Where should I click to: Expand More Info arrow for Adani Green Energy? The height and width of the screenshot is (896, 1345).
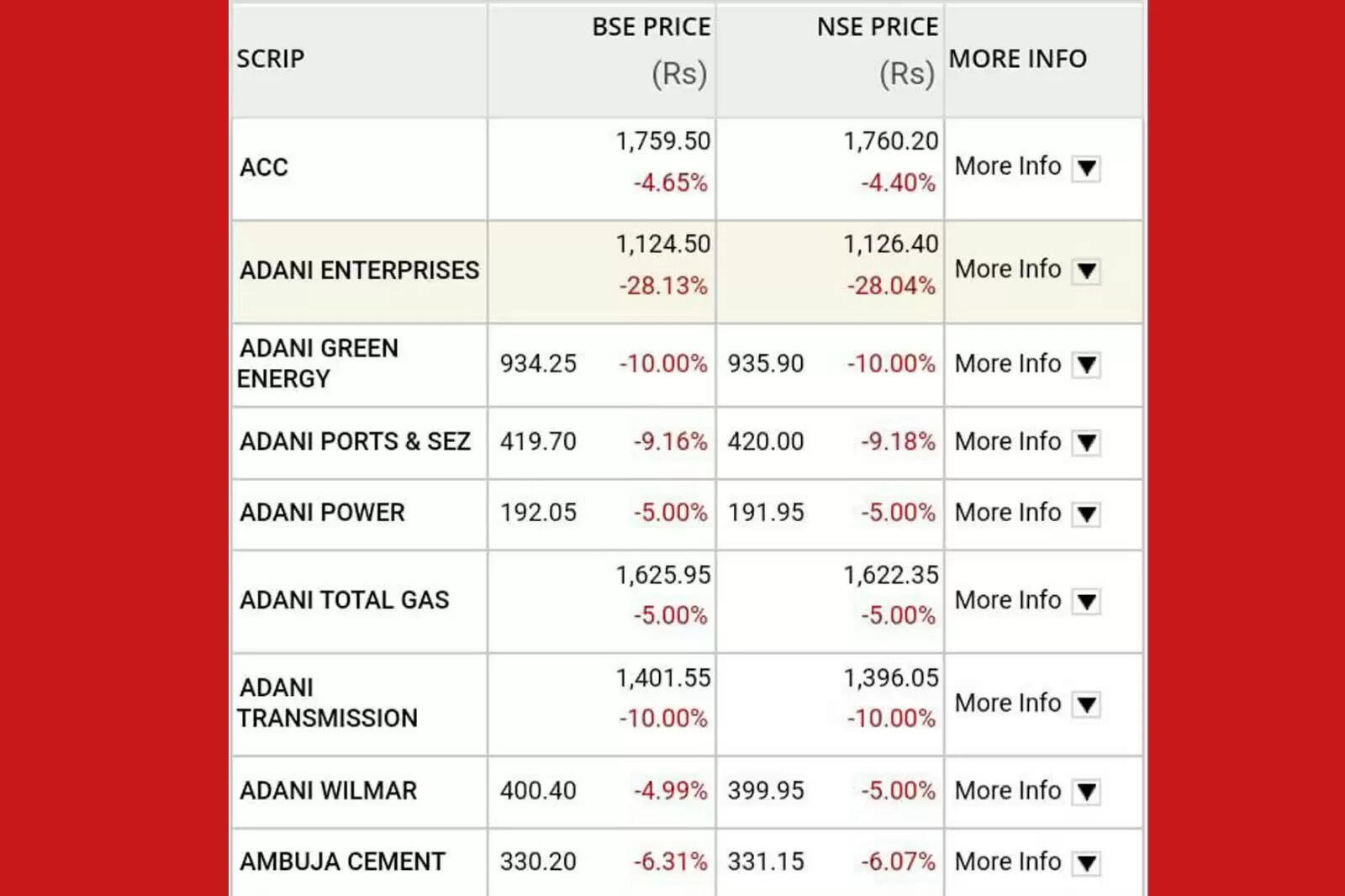[x=1086, y=365]
